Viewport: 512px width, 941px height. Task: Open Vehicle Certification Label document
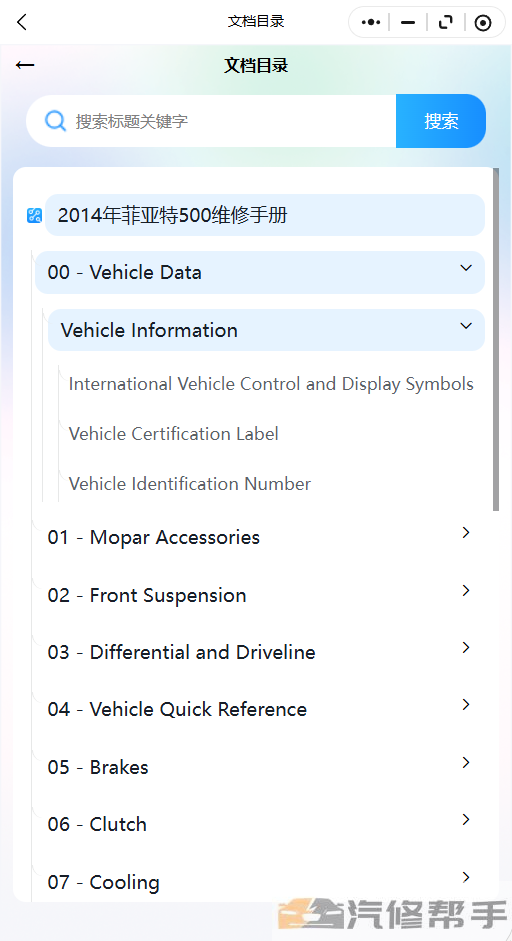(x=173, y=434)
